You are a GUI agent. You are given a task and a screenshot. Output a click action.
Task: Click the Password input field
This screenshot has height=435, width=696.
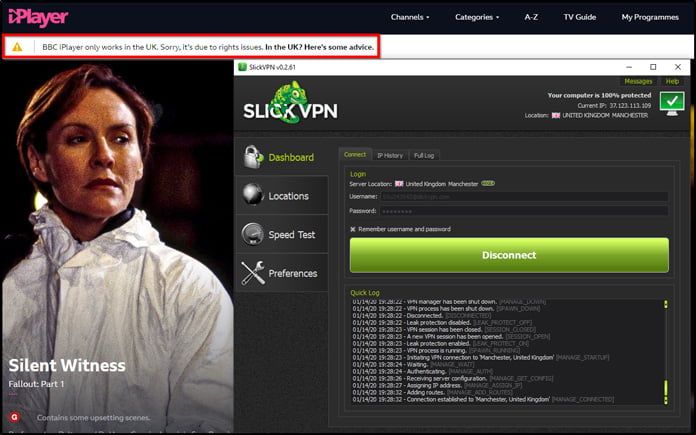click(524, 211)
